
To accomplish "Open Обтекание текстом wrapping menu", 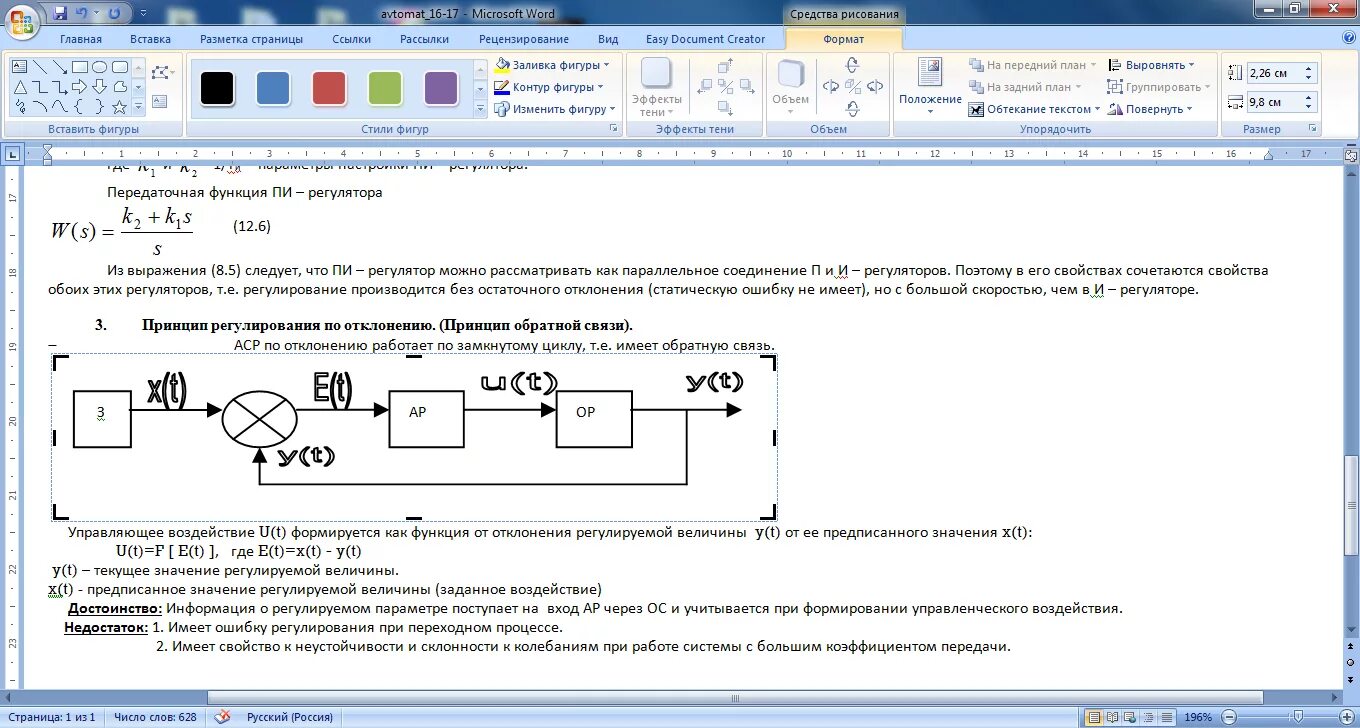I will tap(1035, 109).
